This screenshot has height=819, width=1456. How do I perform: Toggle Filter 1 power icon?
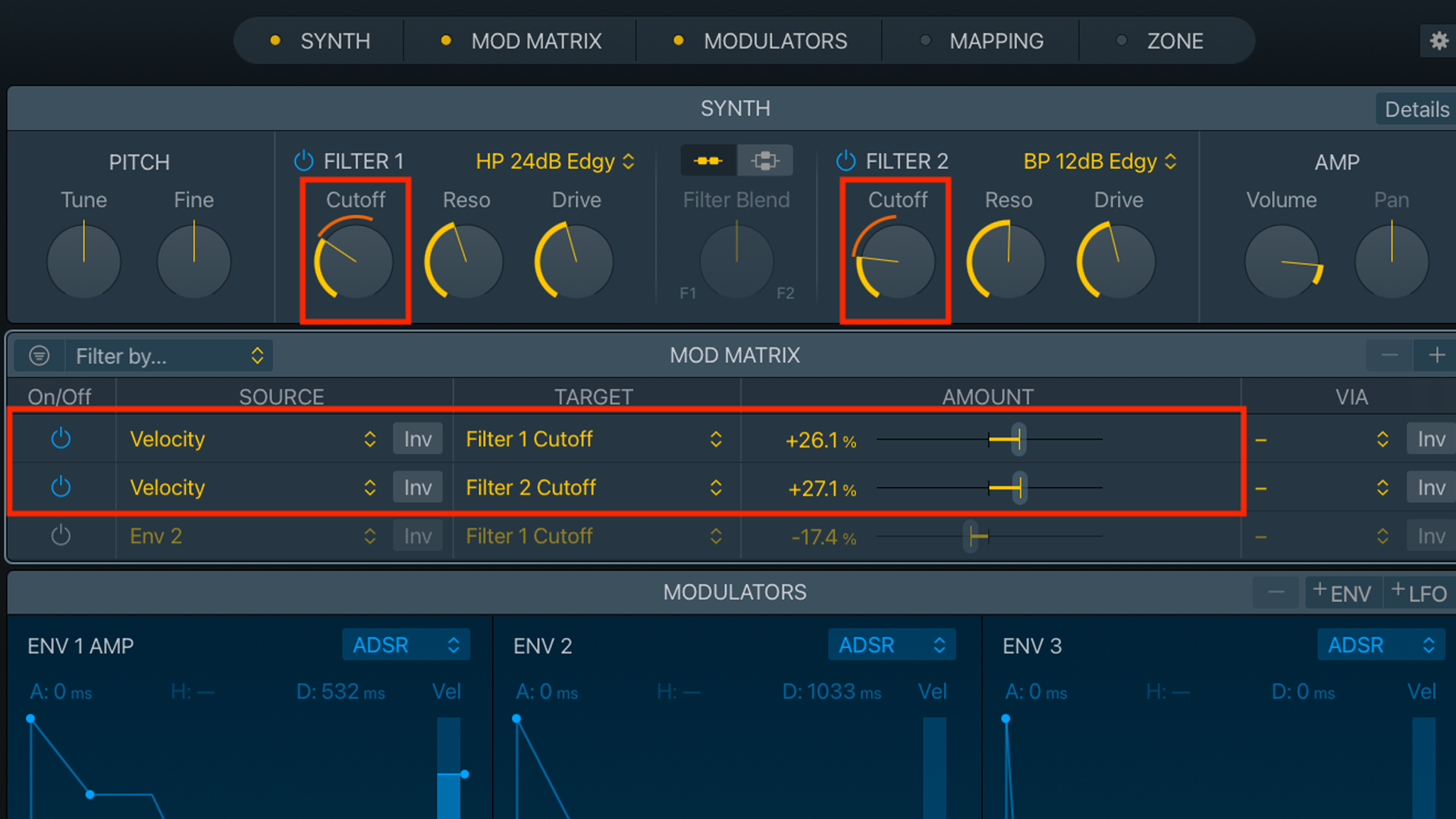point(303,161)
